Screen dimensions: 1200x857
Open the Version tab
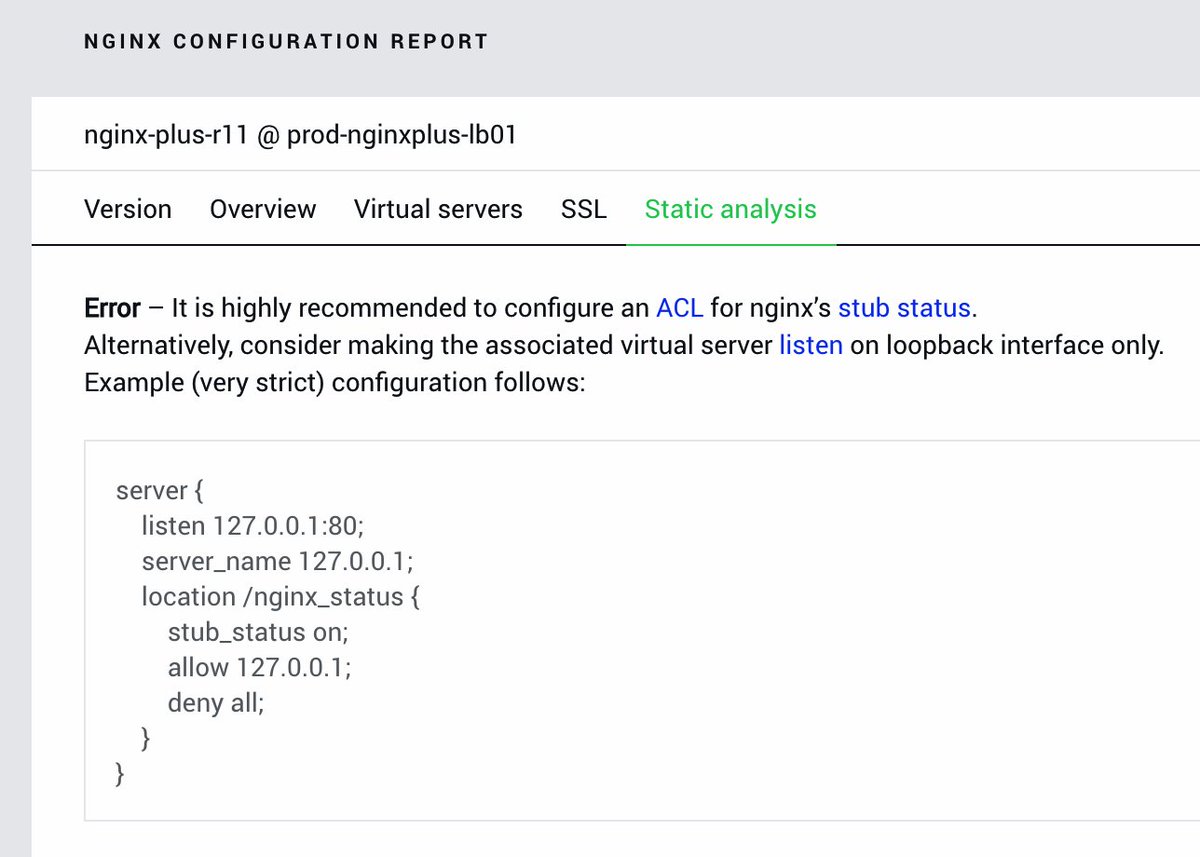[x=128, y=209]
